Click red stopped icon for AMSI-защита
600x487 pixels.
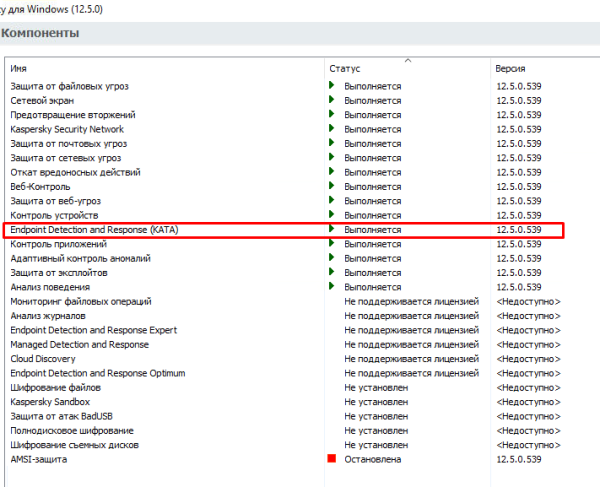(332, 458)
